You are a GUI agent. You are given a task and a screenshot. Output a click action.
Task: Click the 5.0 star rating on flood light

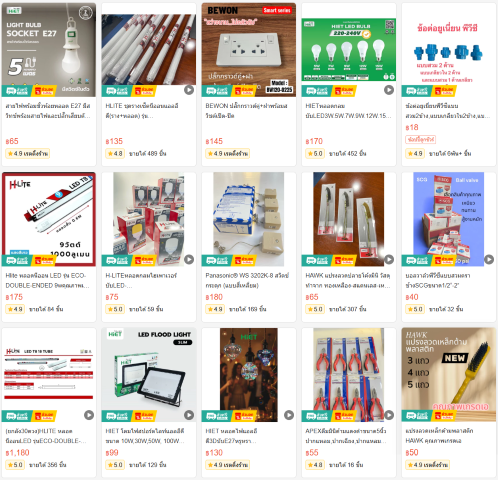pos(115,465)
